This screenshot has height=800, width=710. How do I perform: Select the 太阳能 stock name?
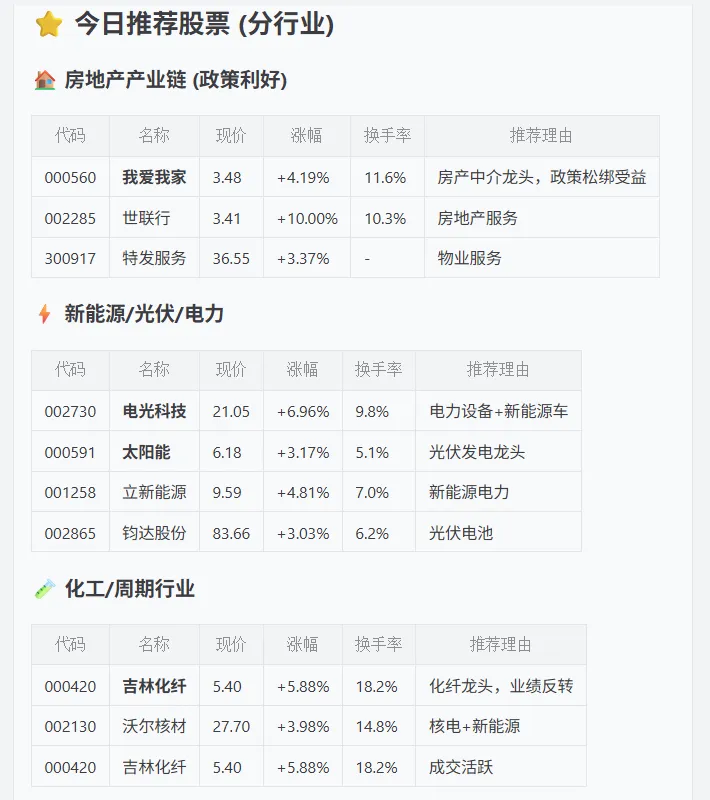[x=146, y=452]
